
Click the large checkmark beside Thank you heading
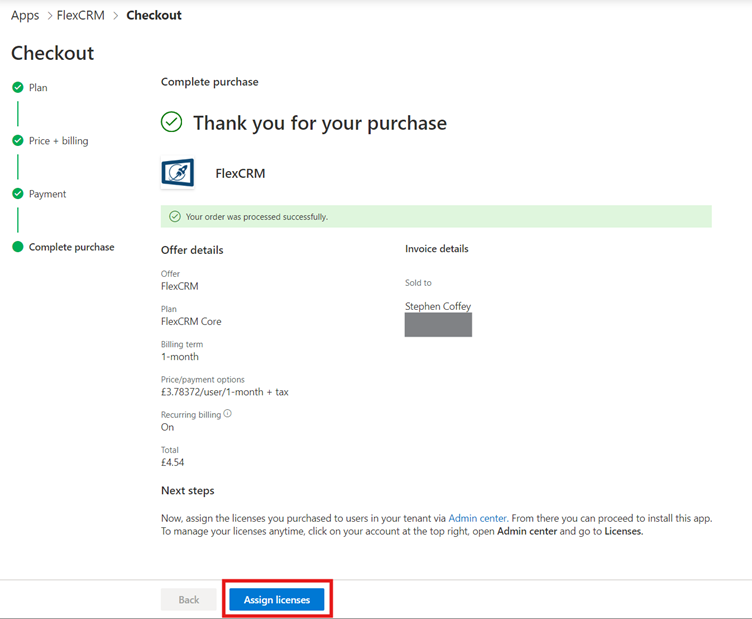click(x=172, y=122)
